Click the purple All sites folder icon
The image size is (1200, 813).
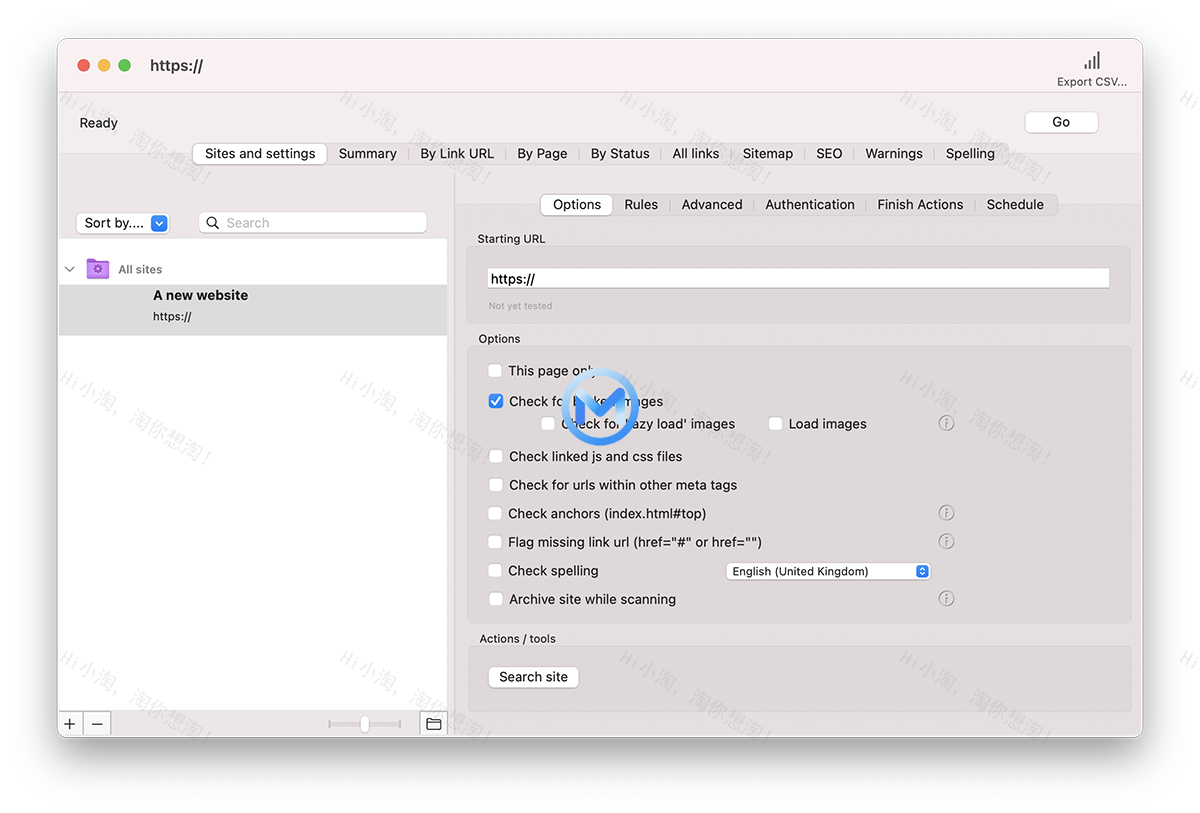point(97,268)
